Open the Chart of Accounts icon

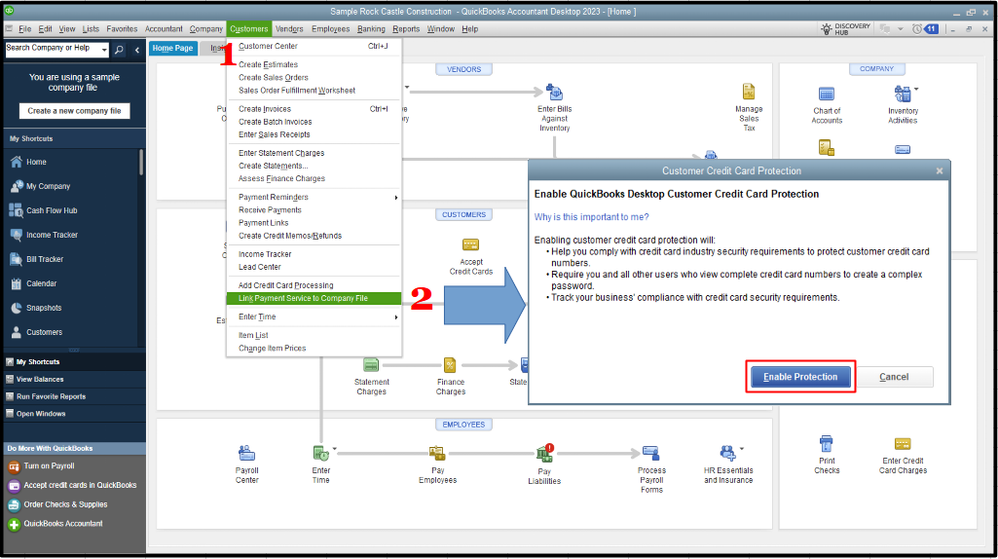[826, 94]
